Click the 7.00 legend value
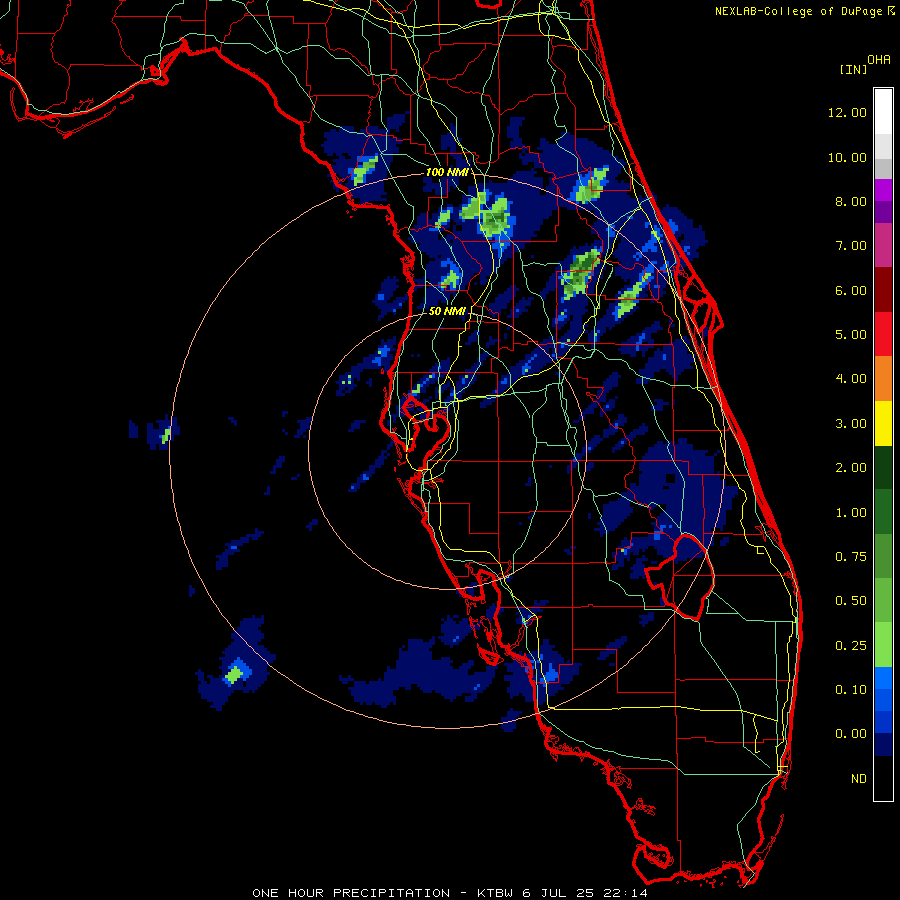The width and height of the screenshot is (900, 900). tap(851, 246)
